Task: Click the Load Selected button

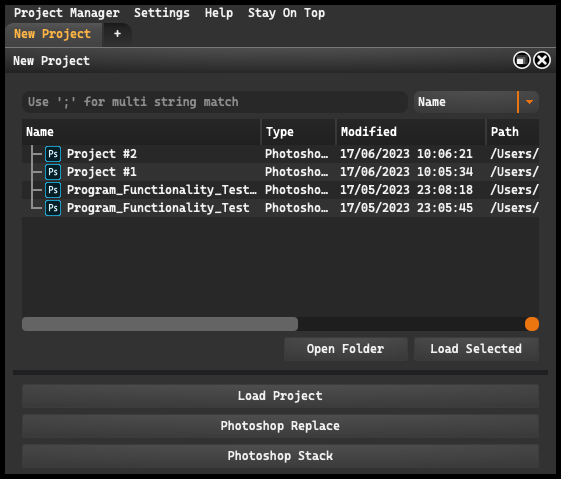Action: [x=476, y=349]
